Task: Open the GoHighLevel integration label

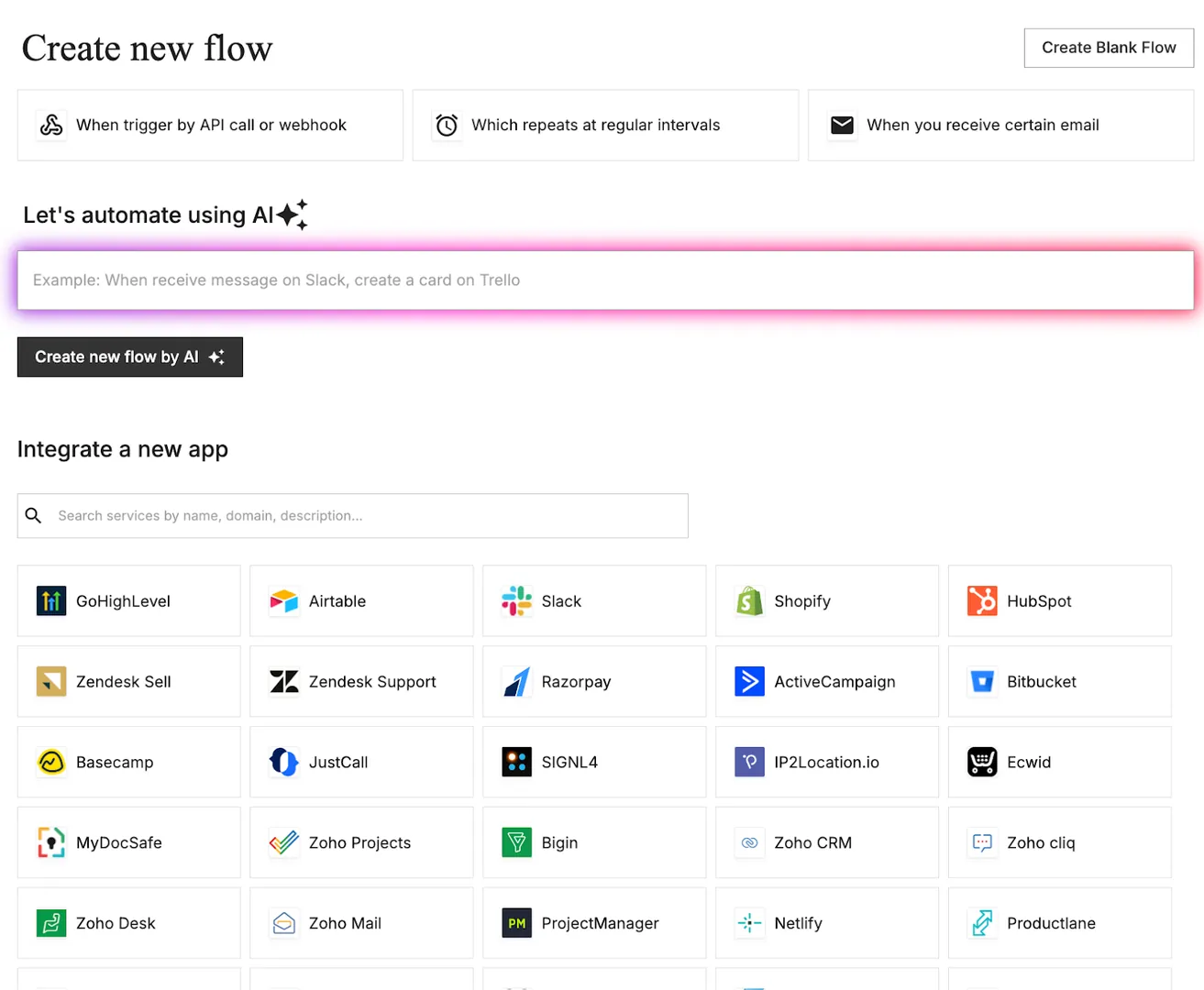Action: click(123, 601)
